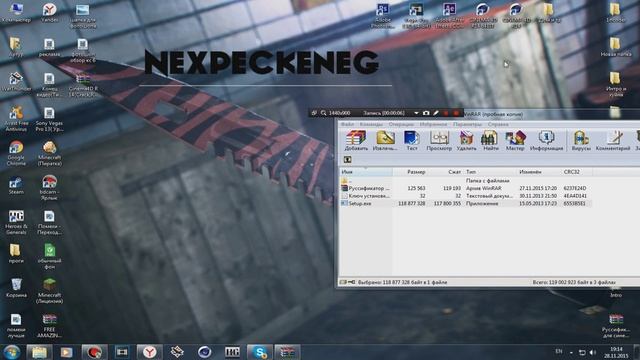Image resolution: width=640 pixels, height=360 pixels.
Task: Open the Просмотр (View) tool in WinRAR
Action: [x=439, y=141]
